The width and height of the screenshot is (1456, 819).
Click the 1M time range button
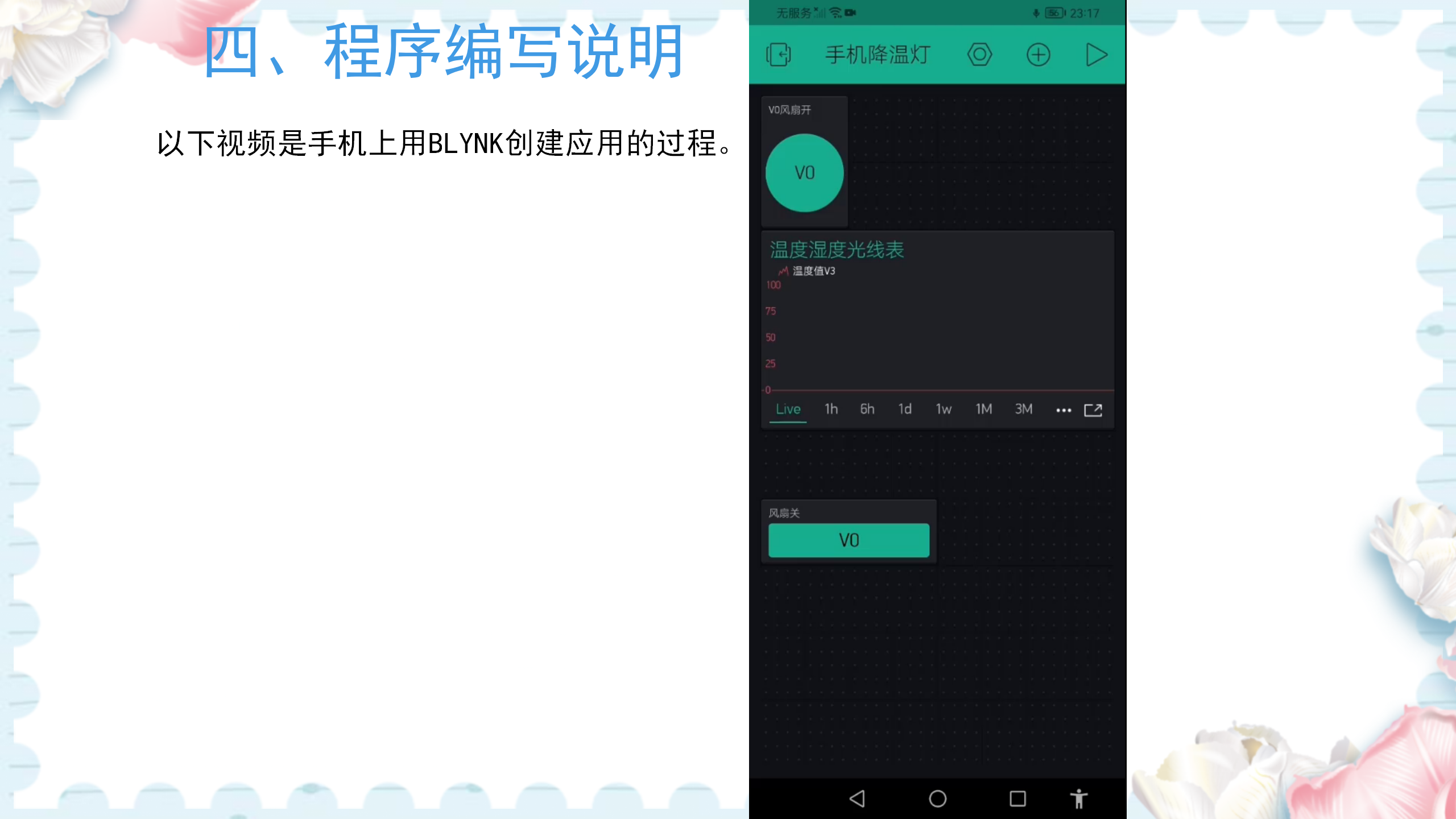(x=983, y=409)
